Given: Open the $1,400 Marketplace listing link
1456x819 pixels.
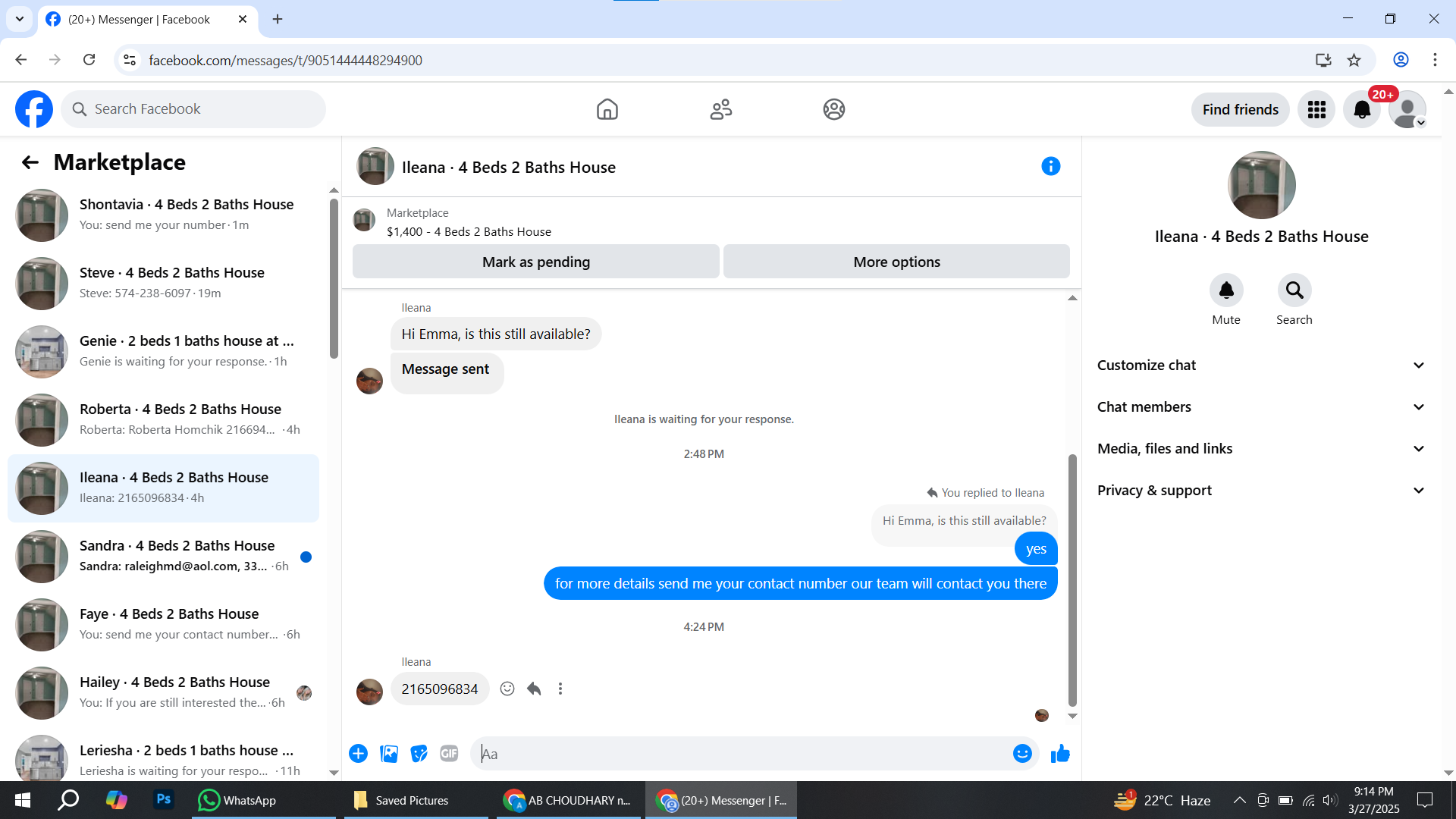Looking at the screenshot, I should (469, 231).
